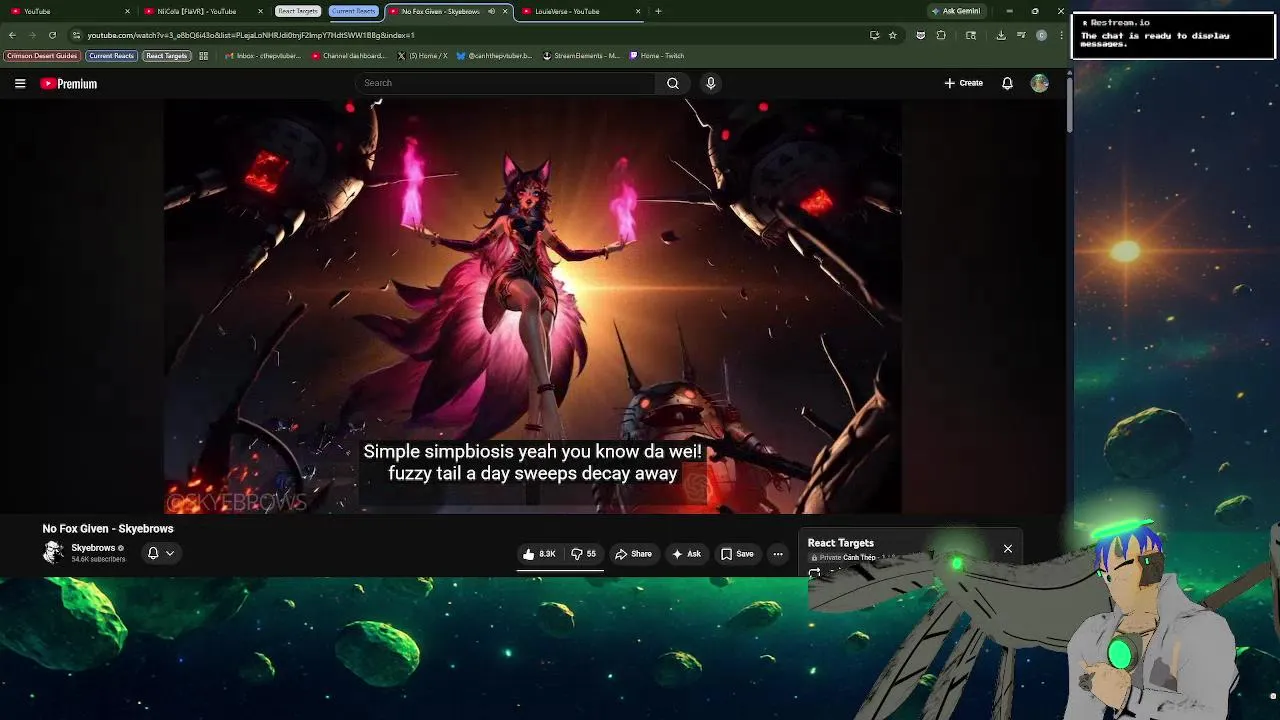Open the Current Reacts tab group
Viewport: 1280px width, 720px height.
(x=353, y=11)
